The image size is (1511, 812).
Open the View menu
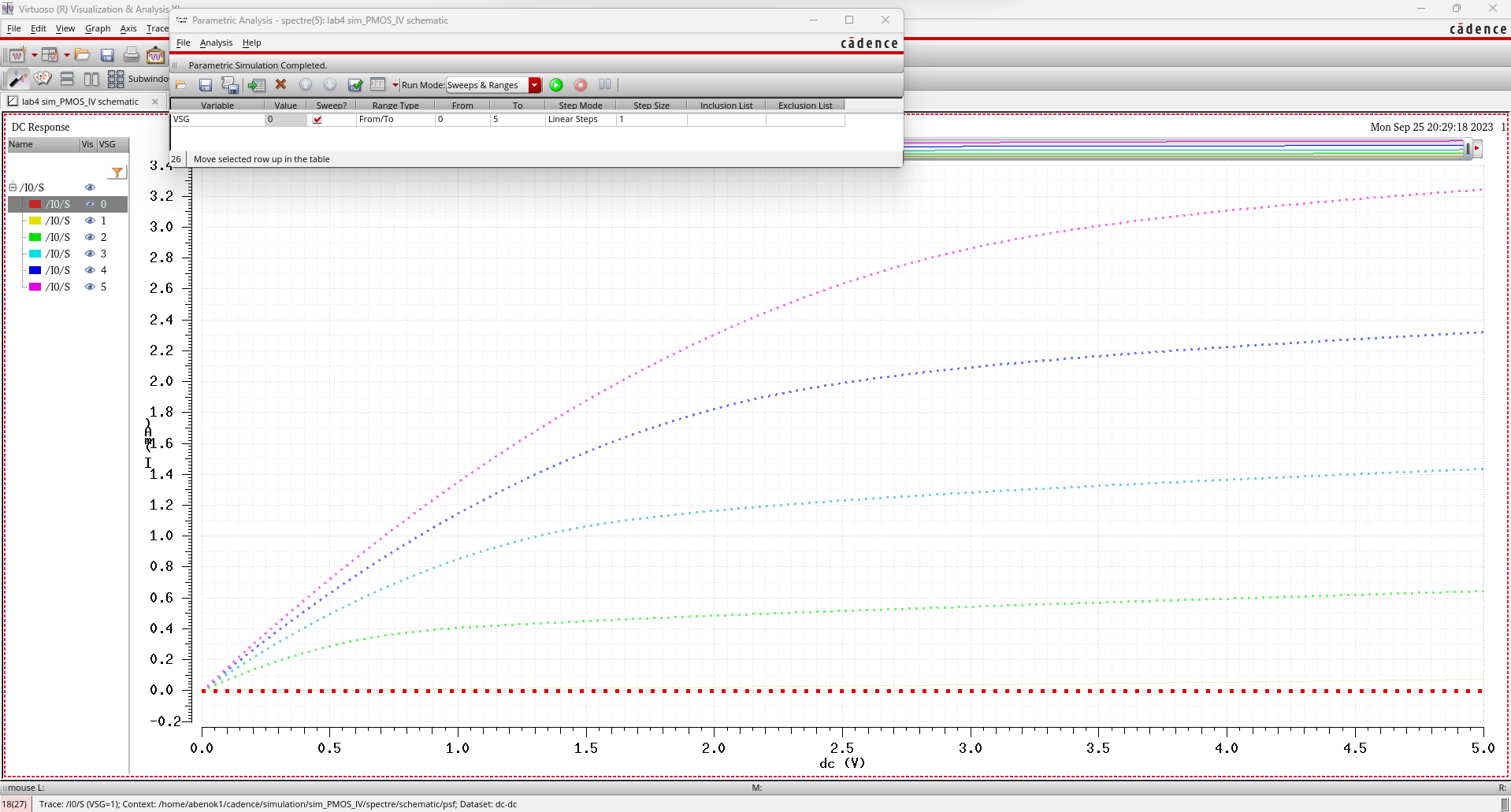(65, 28)
